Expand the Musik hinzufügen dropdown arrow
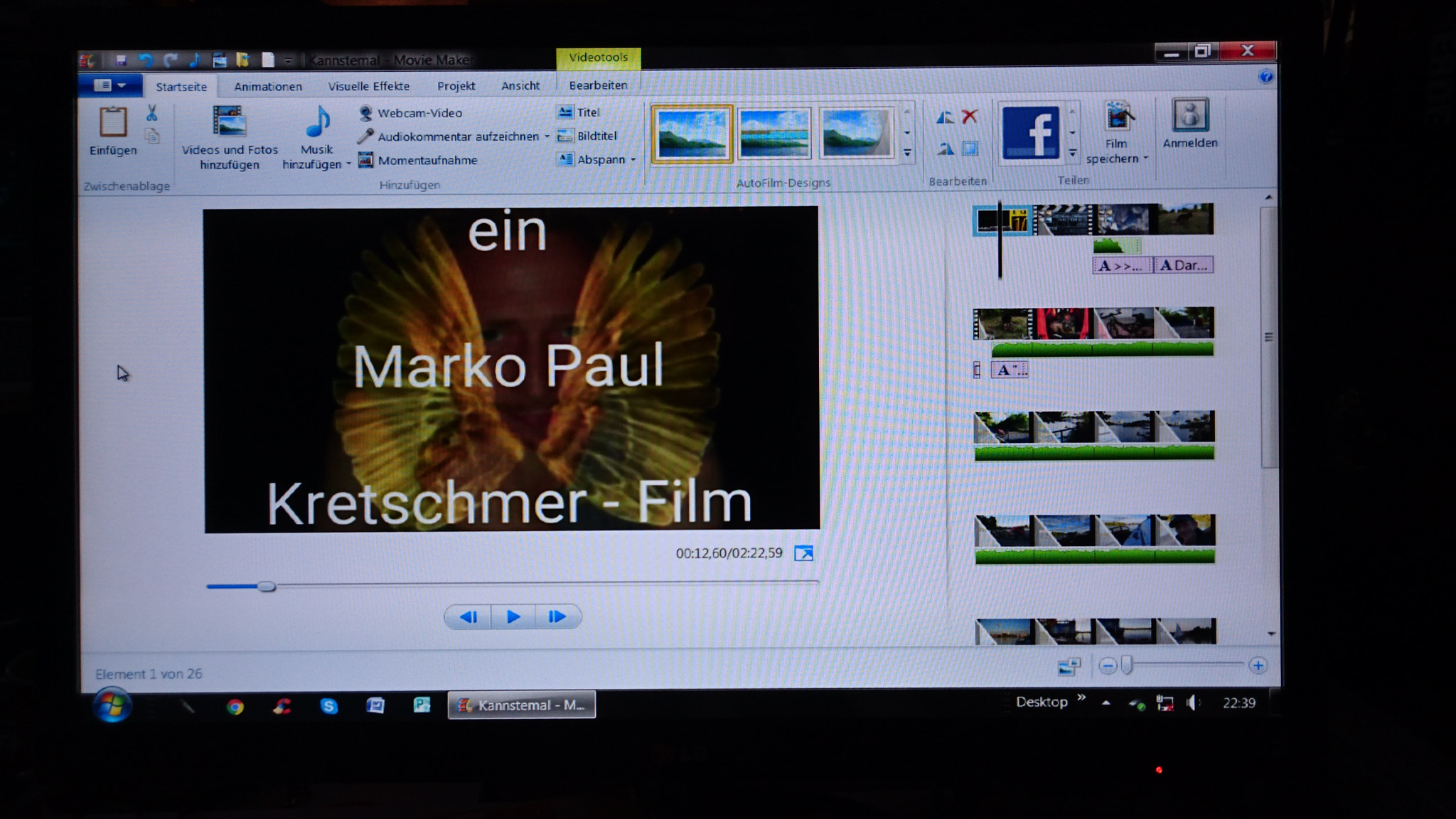1456x819 pixels. tap(348, 164)
